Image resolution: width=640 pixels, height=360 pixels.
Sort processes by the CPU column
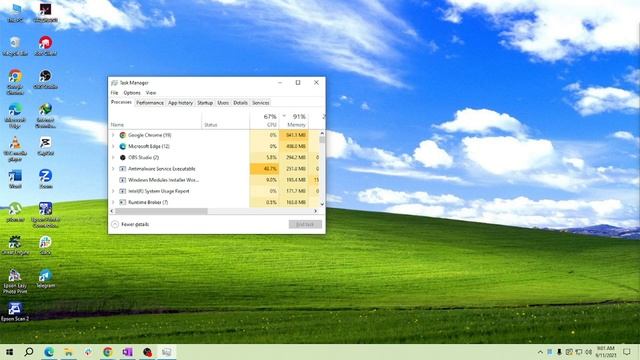(x=264, y=120)
